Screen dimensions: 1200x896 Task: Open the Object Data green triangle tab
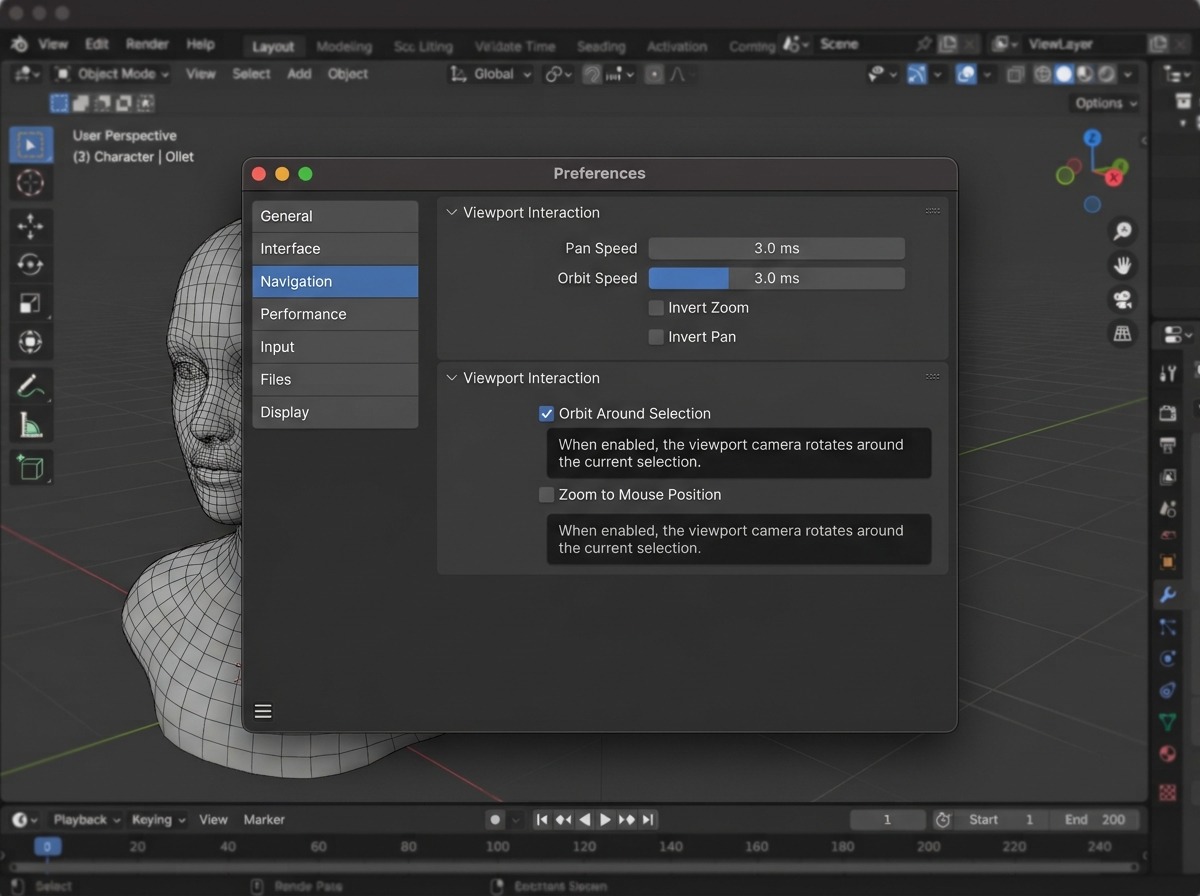click(x=1168, y=721)
